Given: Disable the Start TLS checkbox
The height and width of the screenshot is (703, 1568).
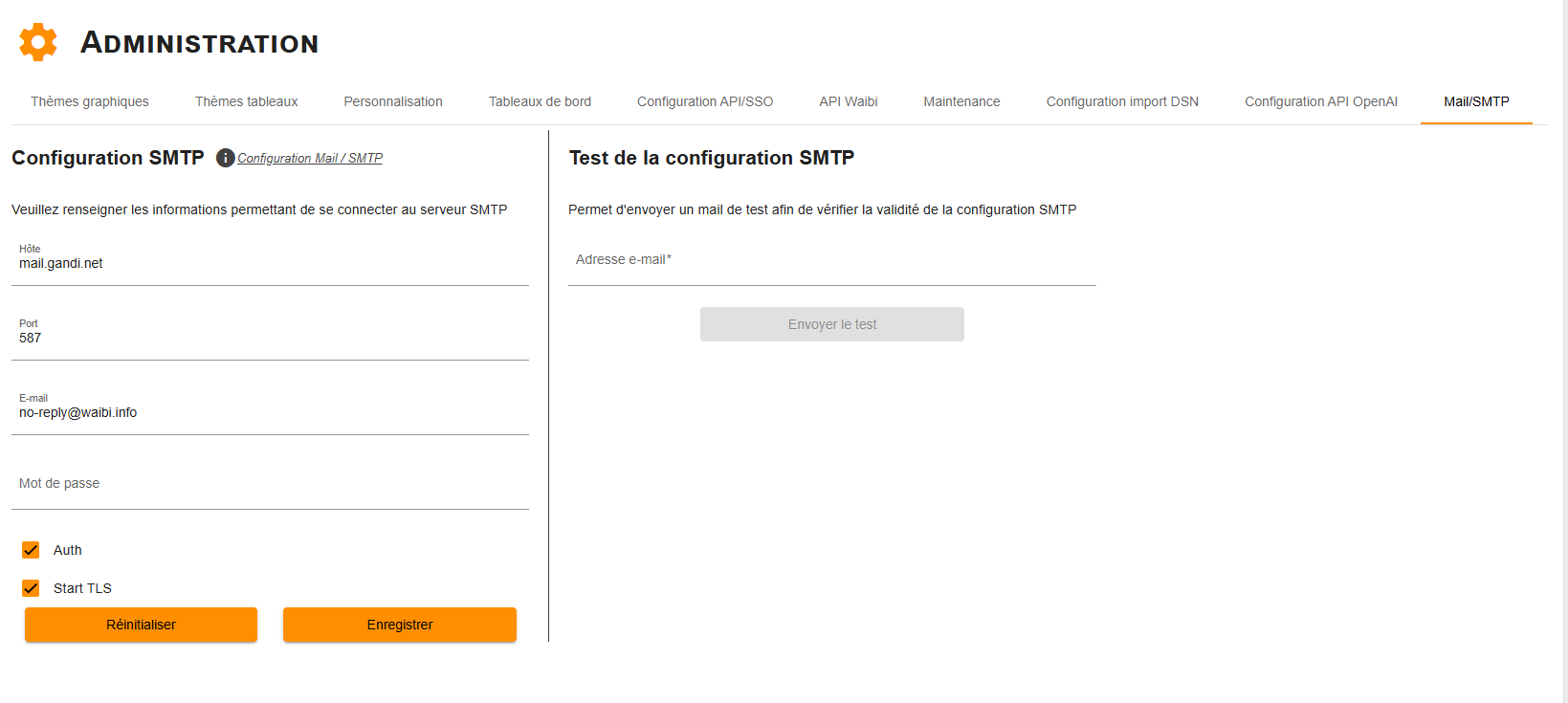Looking at the screenshot, I should point(31,588).
